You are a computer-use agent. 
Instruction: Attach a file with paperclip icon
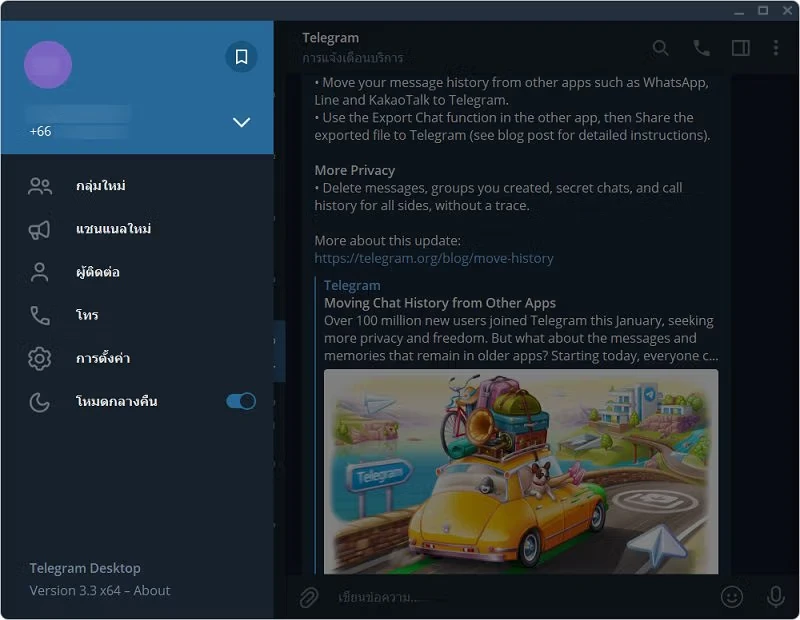pos(309,597)
